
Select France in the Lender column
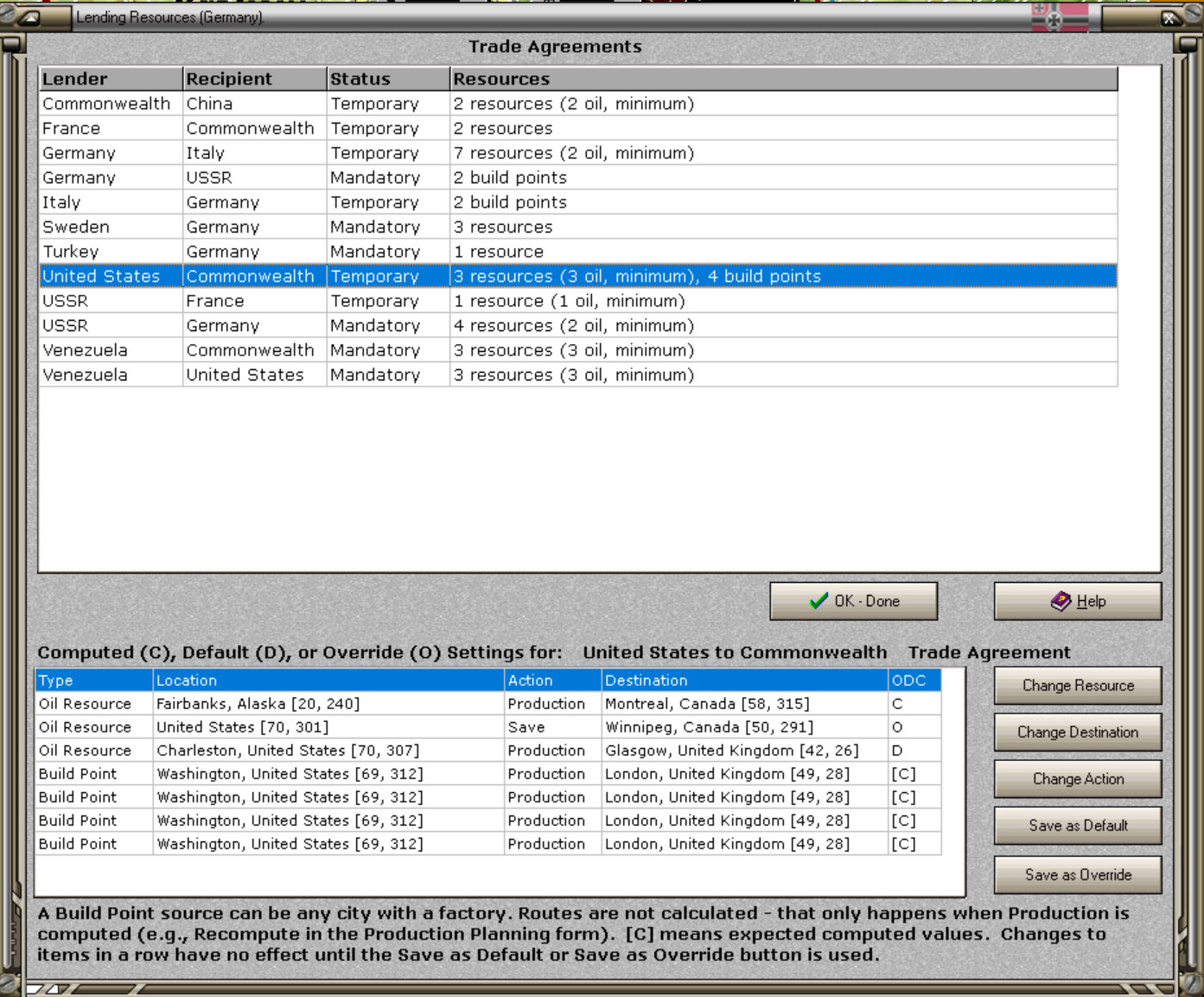pyautogui.click(x=111, y=128)
